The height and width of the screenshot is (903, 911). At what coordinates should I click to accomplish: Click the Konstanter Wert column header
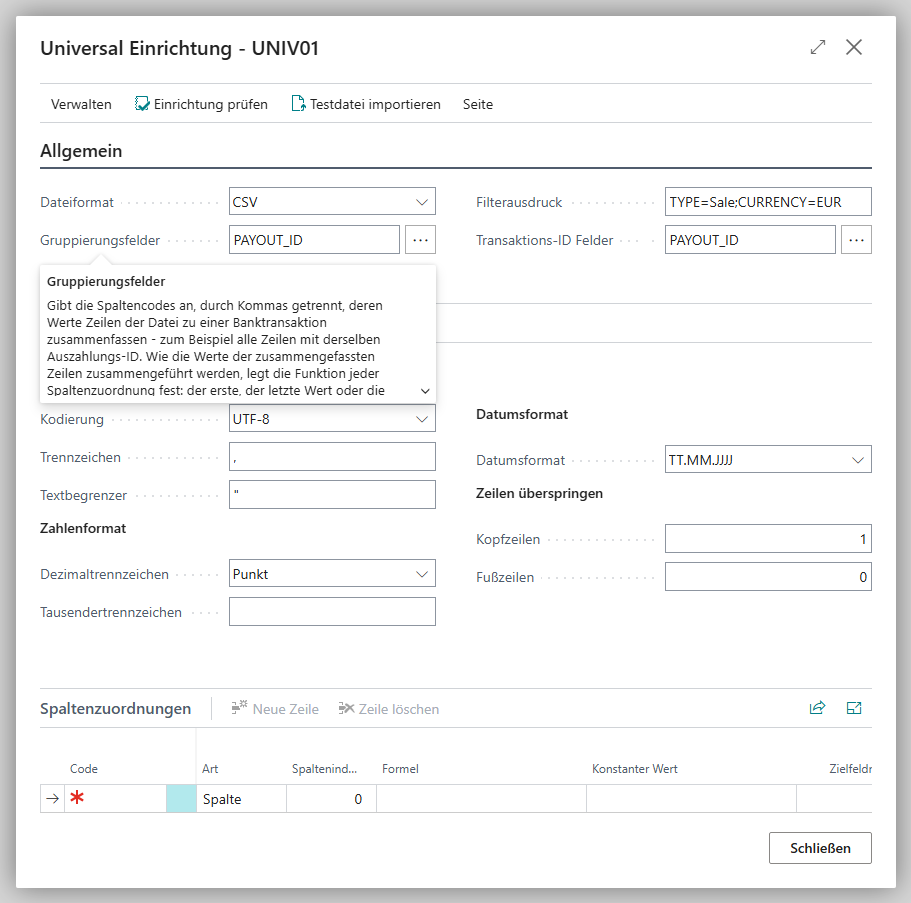tap(634, 769)
